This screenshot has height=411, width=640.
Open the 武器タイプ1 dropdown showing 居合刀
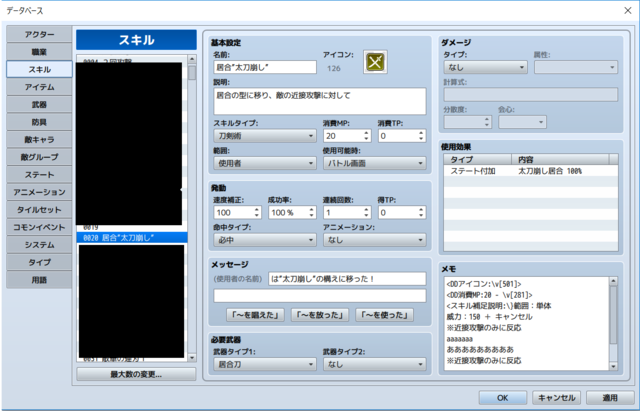265,364
